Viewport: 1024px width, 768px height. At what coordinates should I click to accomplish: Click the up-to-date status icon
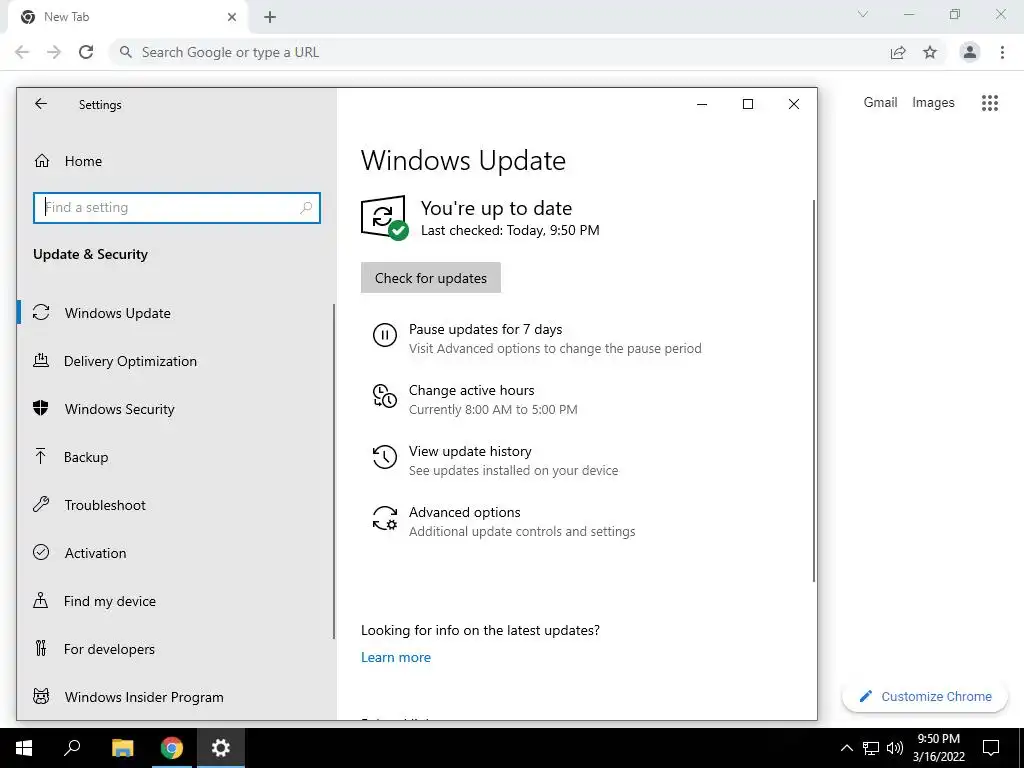(x=385, y=217)
